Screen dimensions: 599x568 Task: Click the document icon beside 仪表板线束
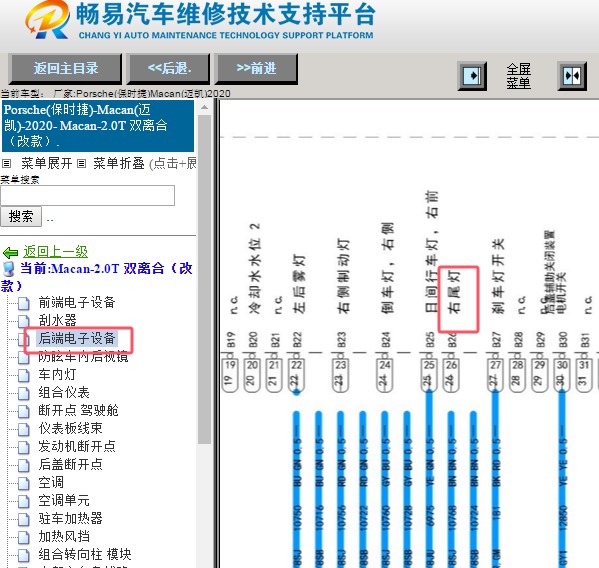24,429
